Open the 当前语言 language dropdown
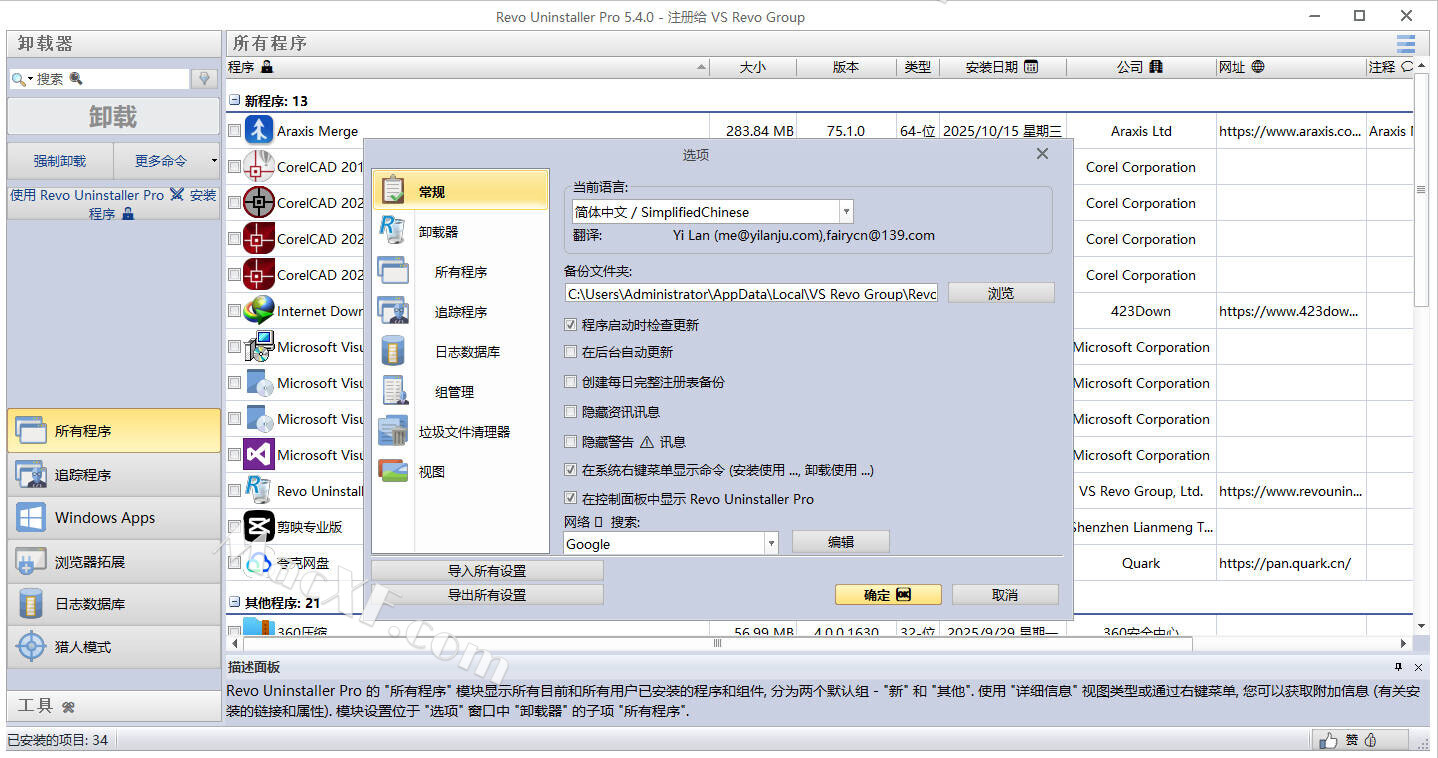This screenshot has height=758, width=1438. point(846,212)
